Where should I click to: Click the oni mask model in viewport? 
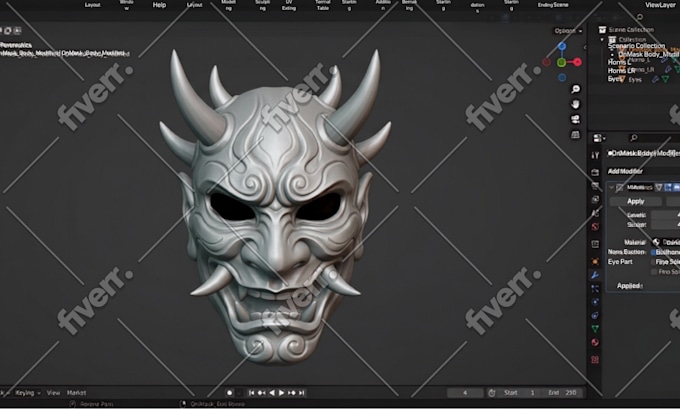click(275, 208)
